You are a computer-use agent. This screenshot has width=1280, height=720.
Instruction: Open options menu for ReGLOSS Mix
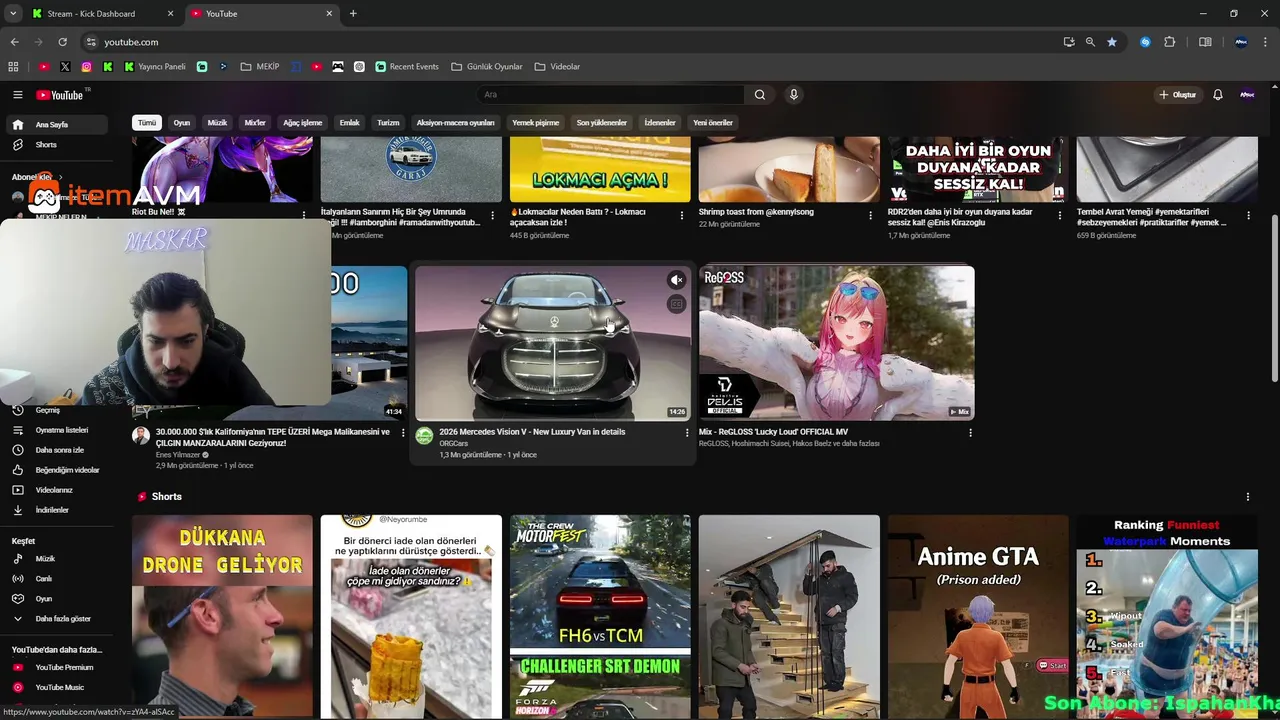click(970, 433)
